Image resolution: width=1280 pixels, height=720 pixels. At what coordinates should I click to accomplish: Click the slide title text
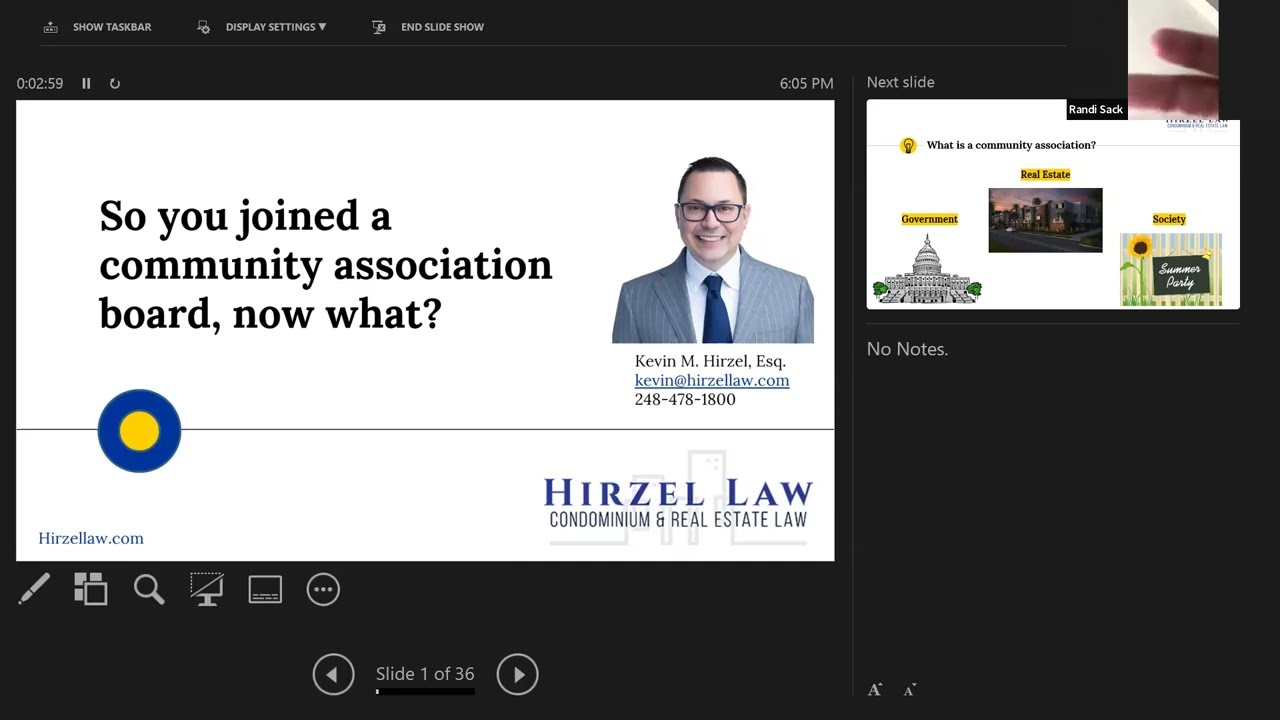point(325,265)
